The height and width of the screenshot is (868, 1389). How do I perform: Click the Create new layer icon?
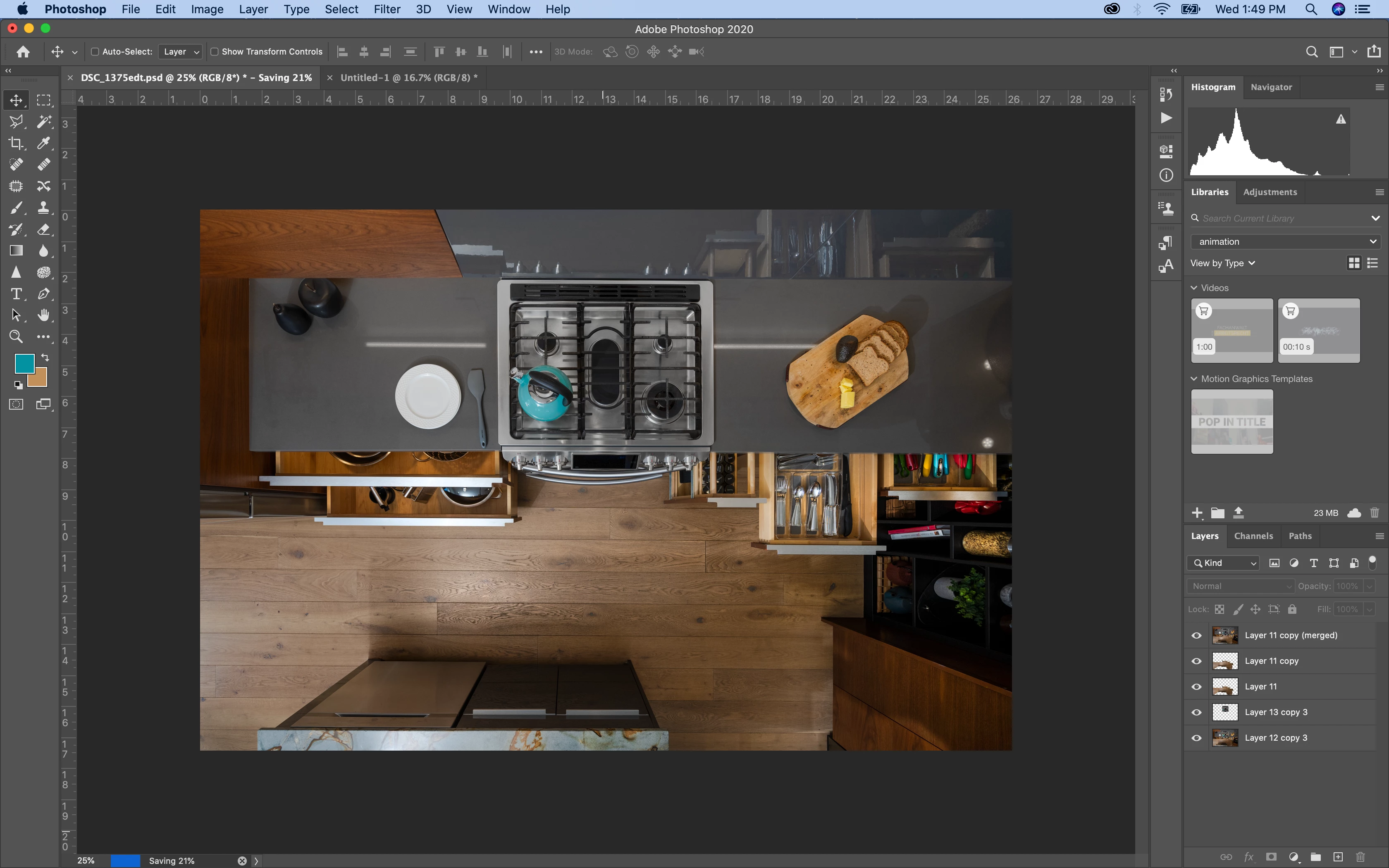click(x=1338, y=857)
